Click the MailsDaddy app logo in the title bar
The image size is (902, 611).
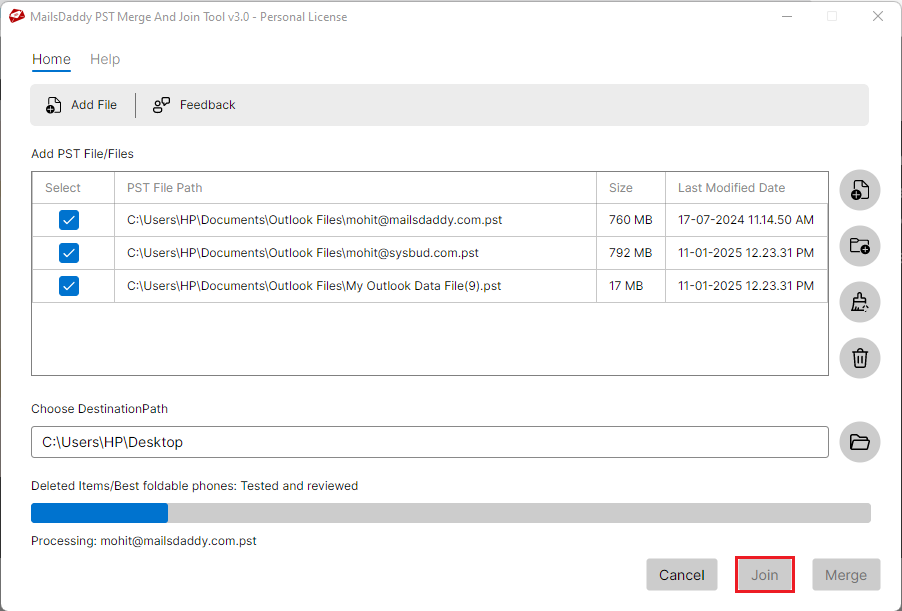17,16
